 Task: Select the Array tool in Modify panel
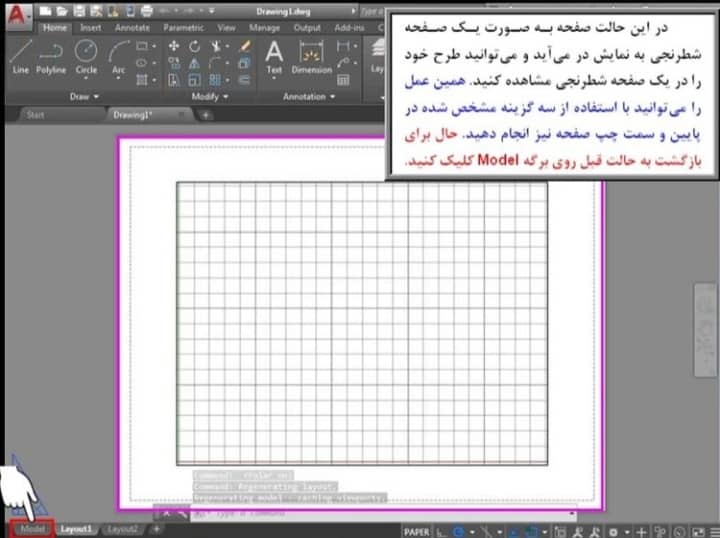pos(215,80)
